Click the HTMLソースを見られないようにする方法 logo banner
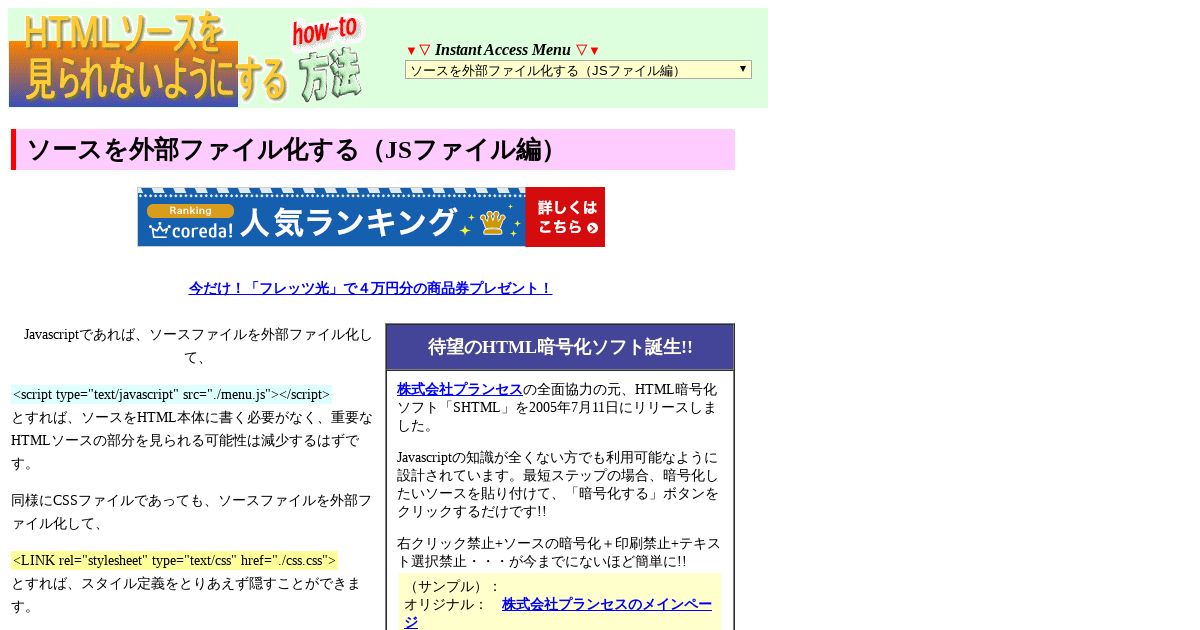1200x630 pixels. pyautogui.click(x=188, y=59)
